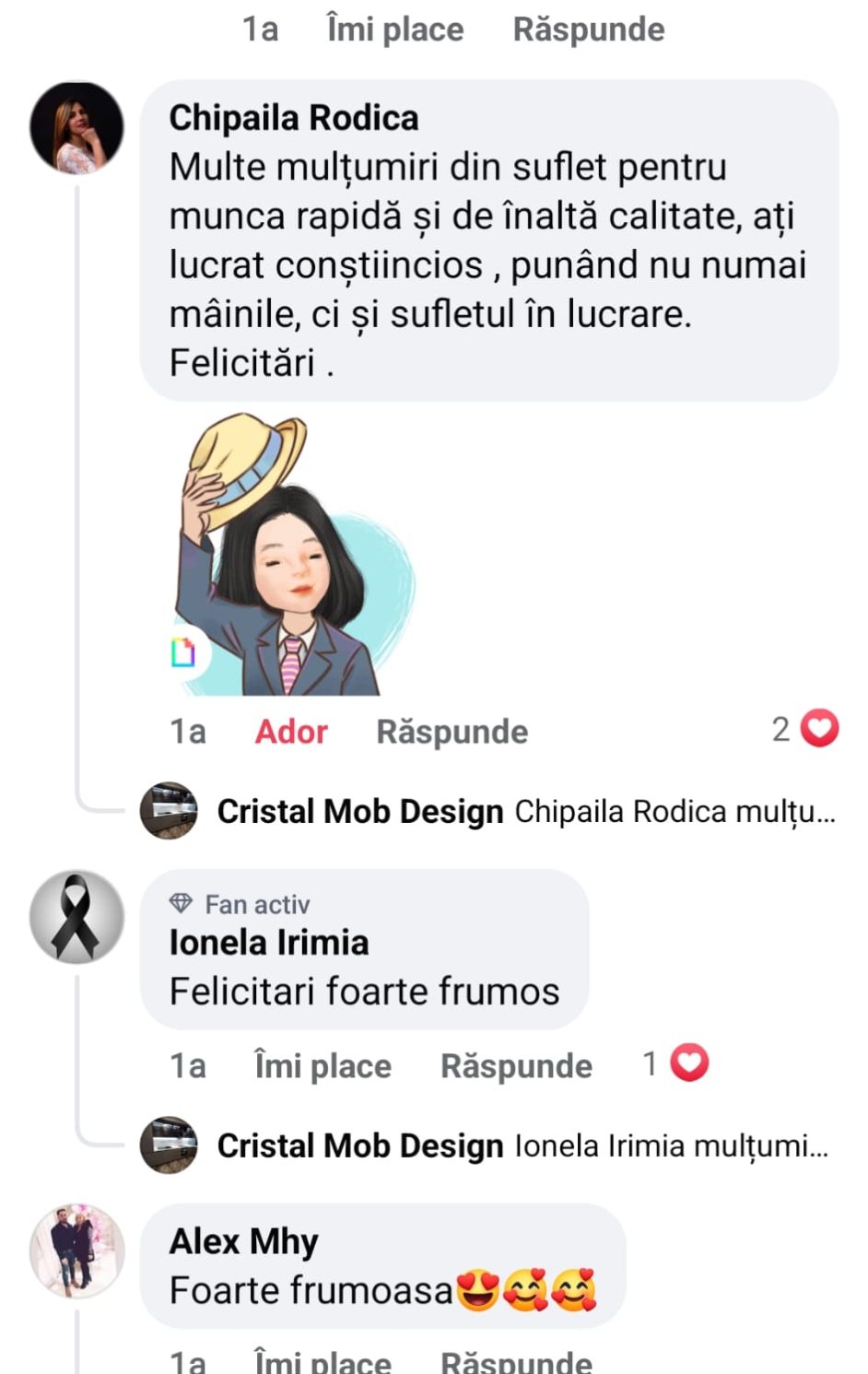Open Cristal Mob Design avatar replying to Ionela
This screenshot has width=868, height=1374.
coord(169,1145)
